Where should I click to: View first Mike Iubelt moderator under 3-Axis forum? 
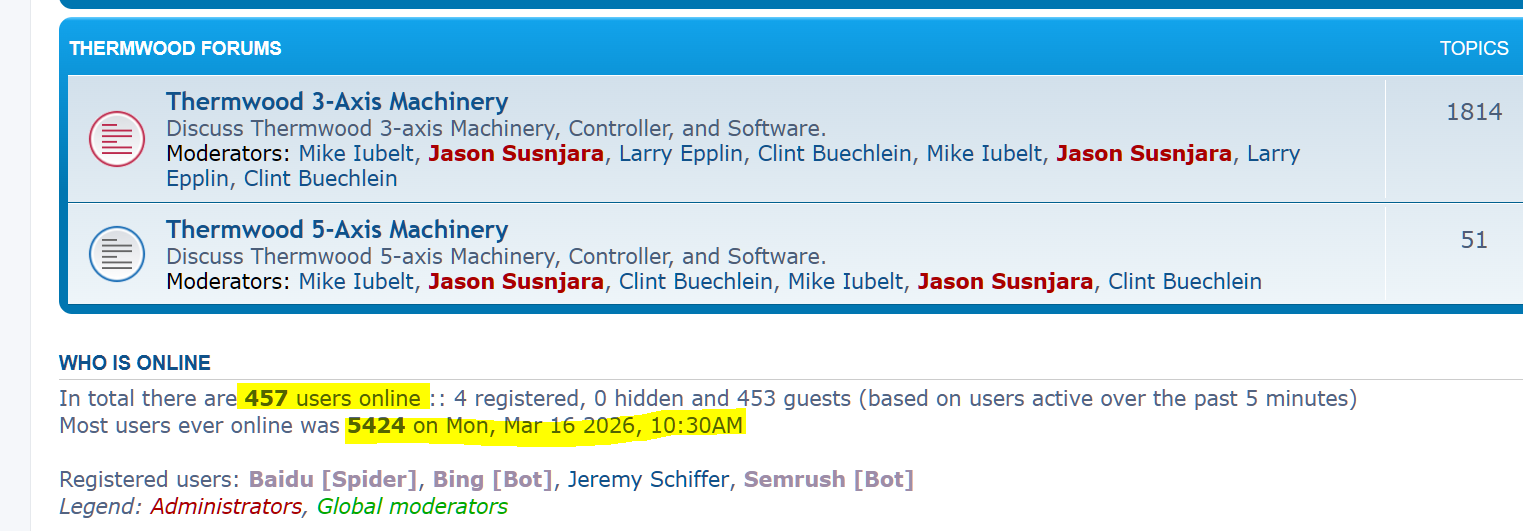click(356, 153)
